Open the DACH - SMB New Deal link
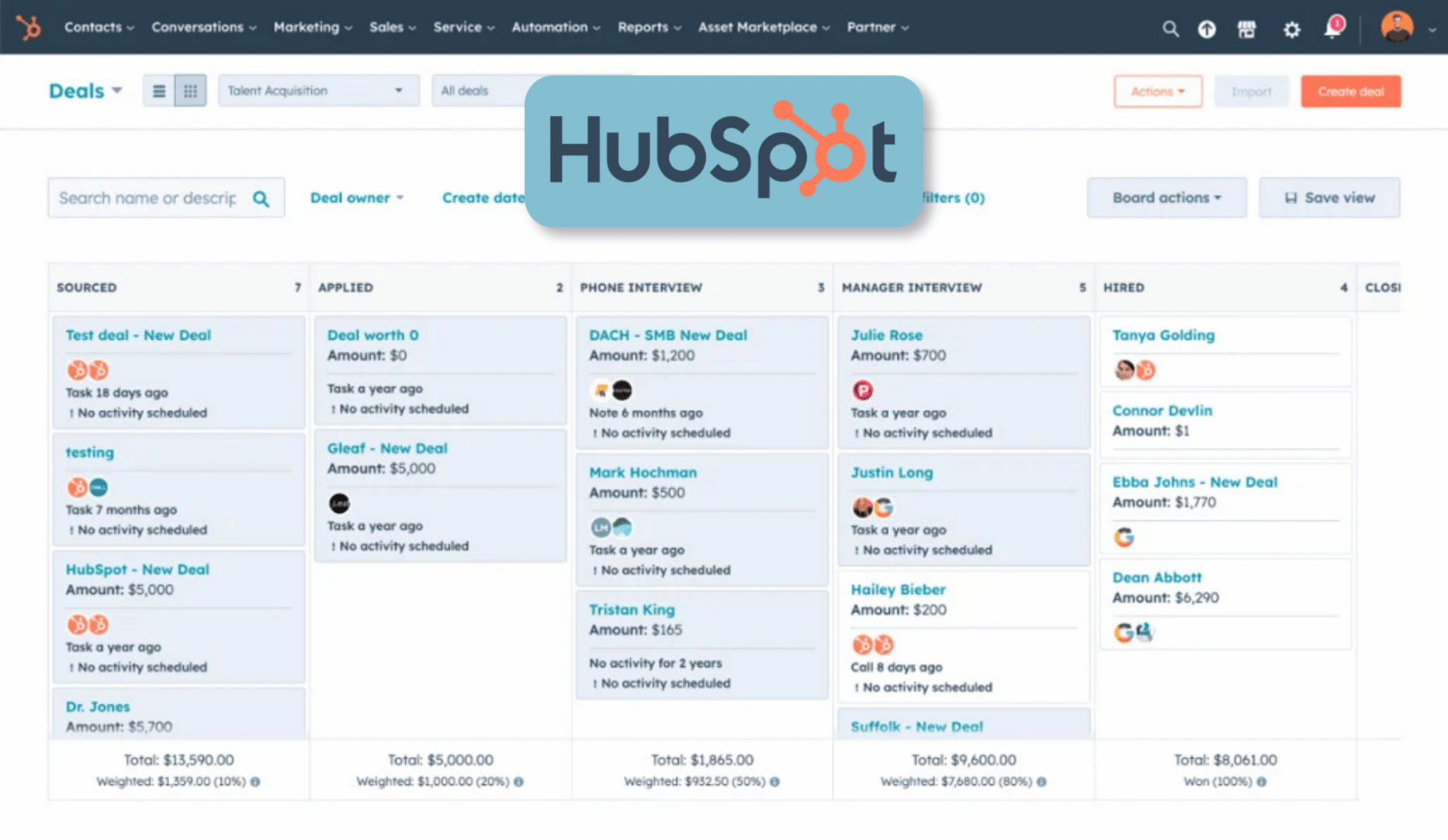Screen dimensions: 1448x840 [668, 335]
